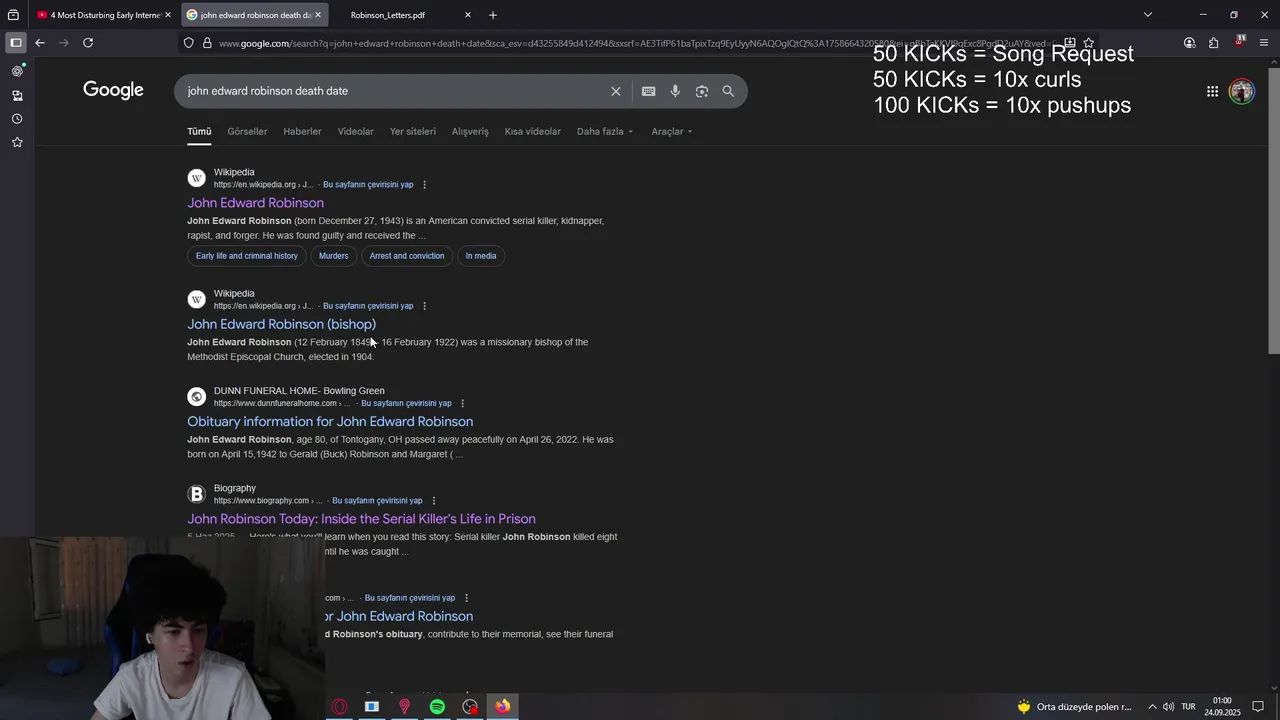
Task: Start voice search with microphone icon
Action: click(675, 91)
